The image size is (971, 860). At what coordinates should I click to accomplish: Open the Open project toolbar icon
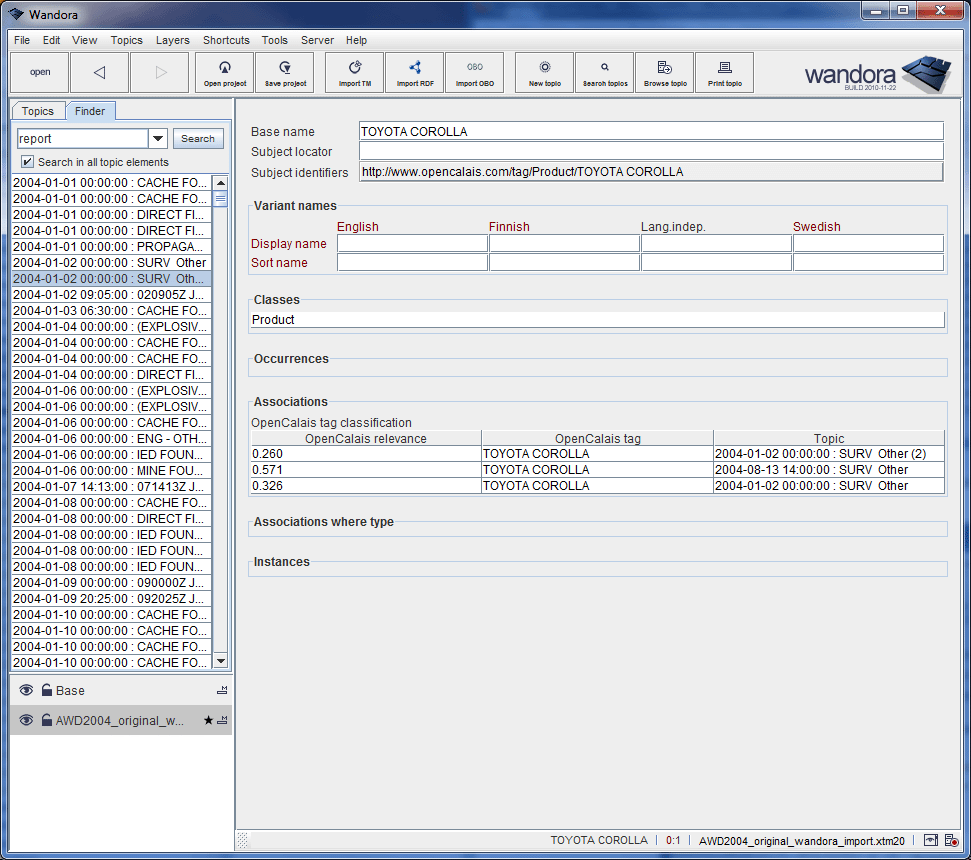pos(224,71)
